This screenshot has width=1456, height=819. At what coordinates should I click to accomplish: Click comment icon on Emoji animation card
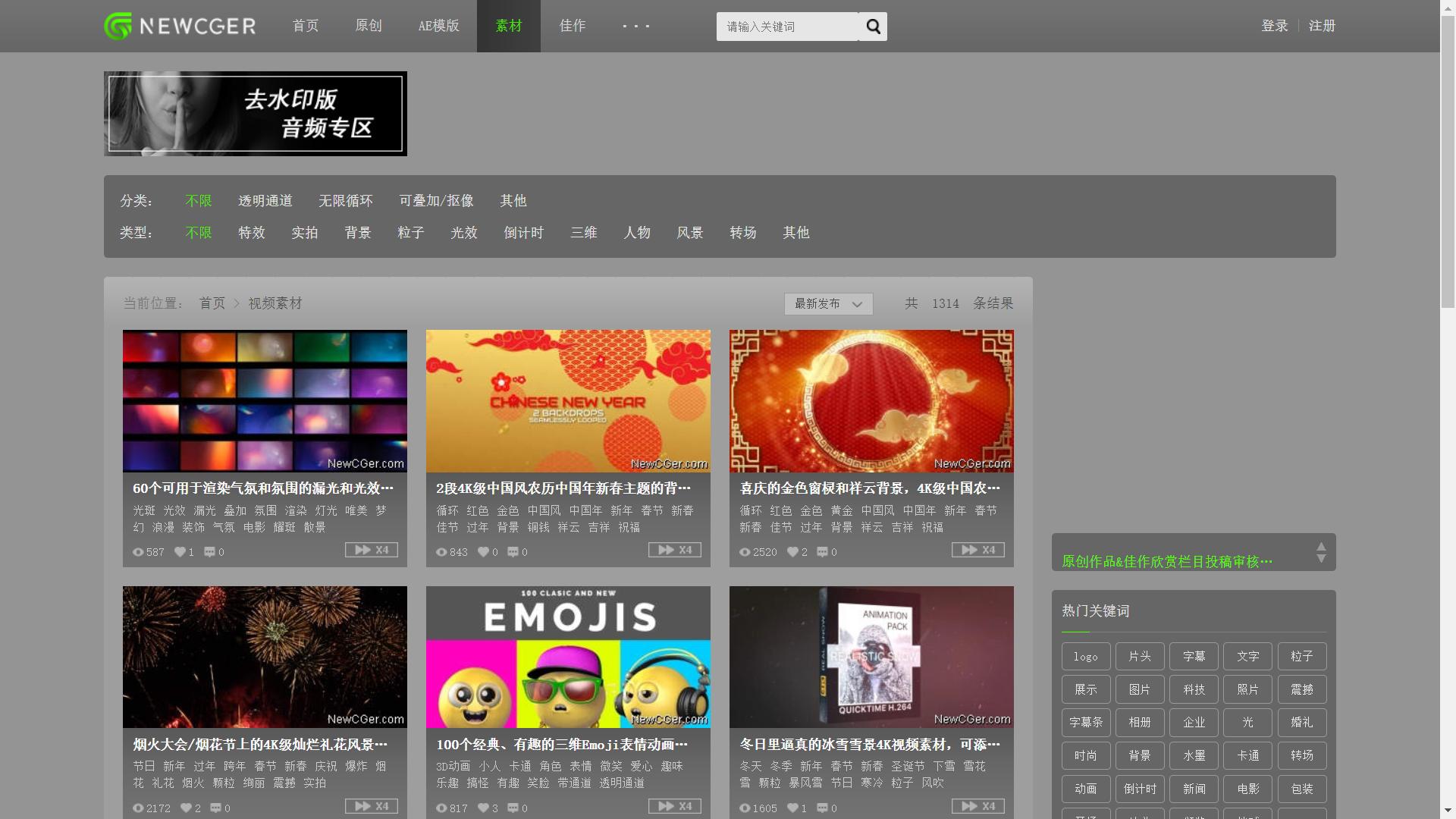coord(513,808)
